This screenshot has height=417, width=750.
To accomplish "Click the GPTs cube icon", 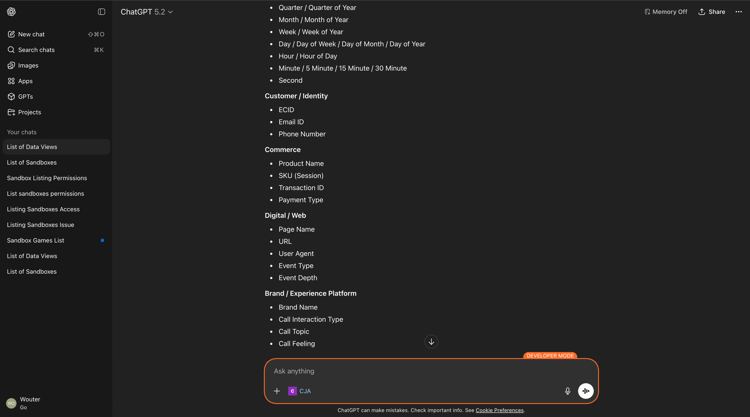I will 11,97.
